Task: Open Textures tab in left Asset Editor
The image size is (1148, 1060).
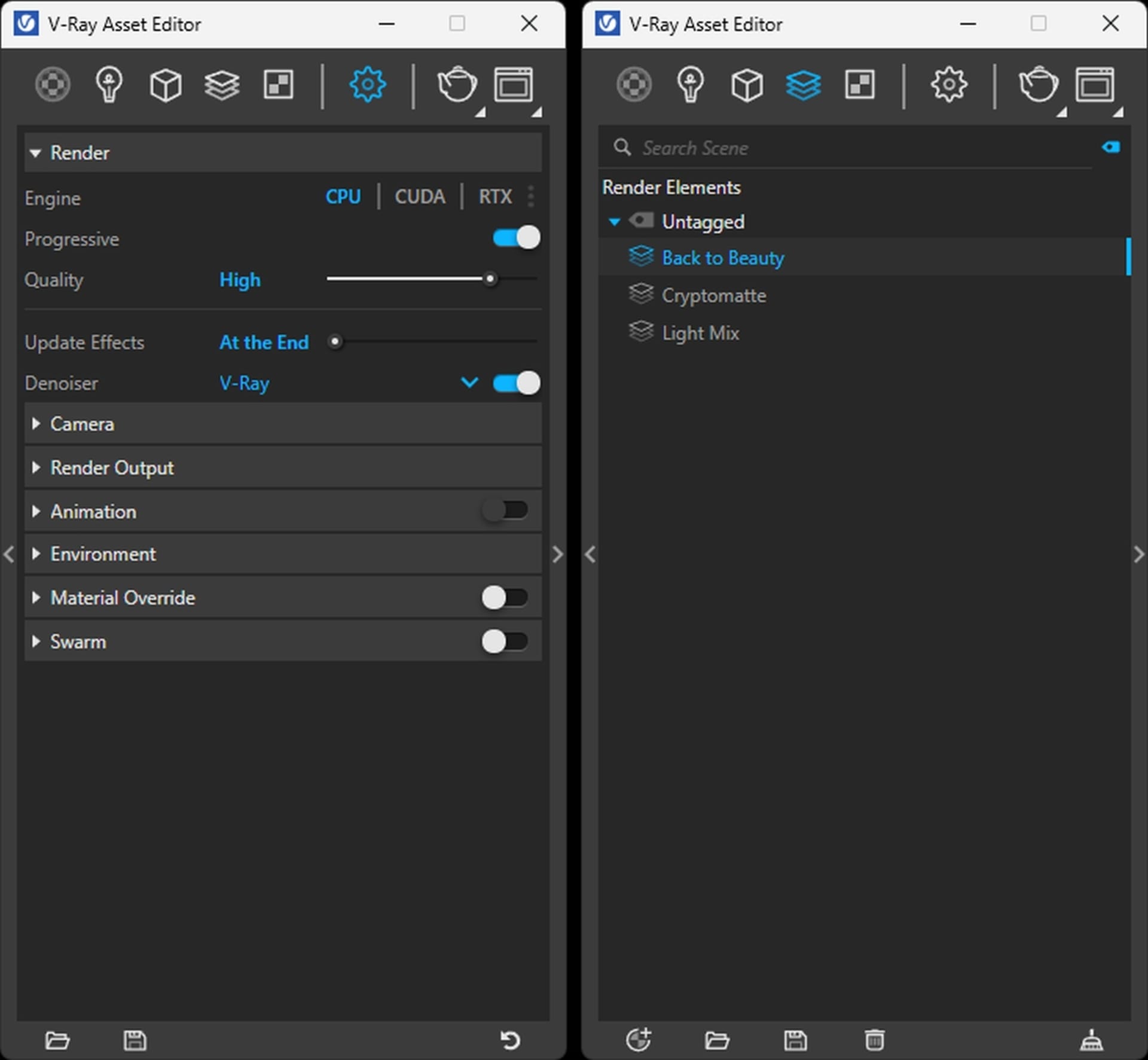Action: click(x=279, y=84)
